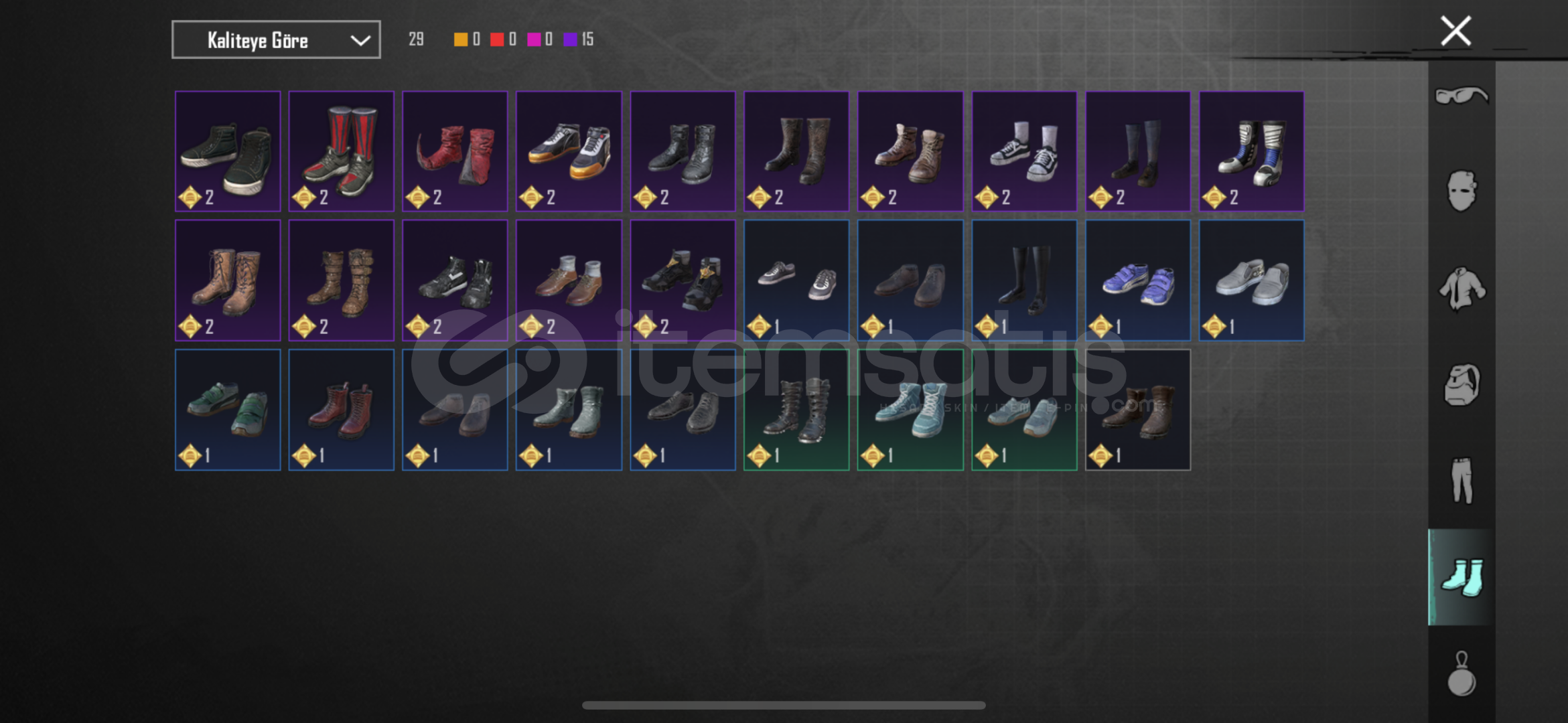Select the blue velcro sneakers item
The image size is (1568, 723).
(1138, 280)
